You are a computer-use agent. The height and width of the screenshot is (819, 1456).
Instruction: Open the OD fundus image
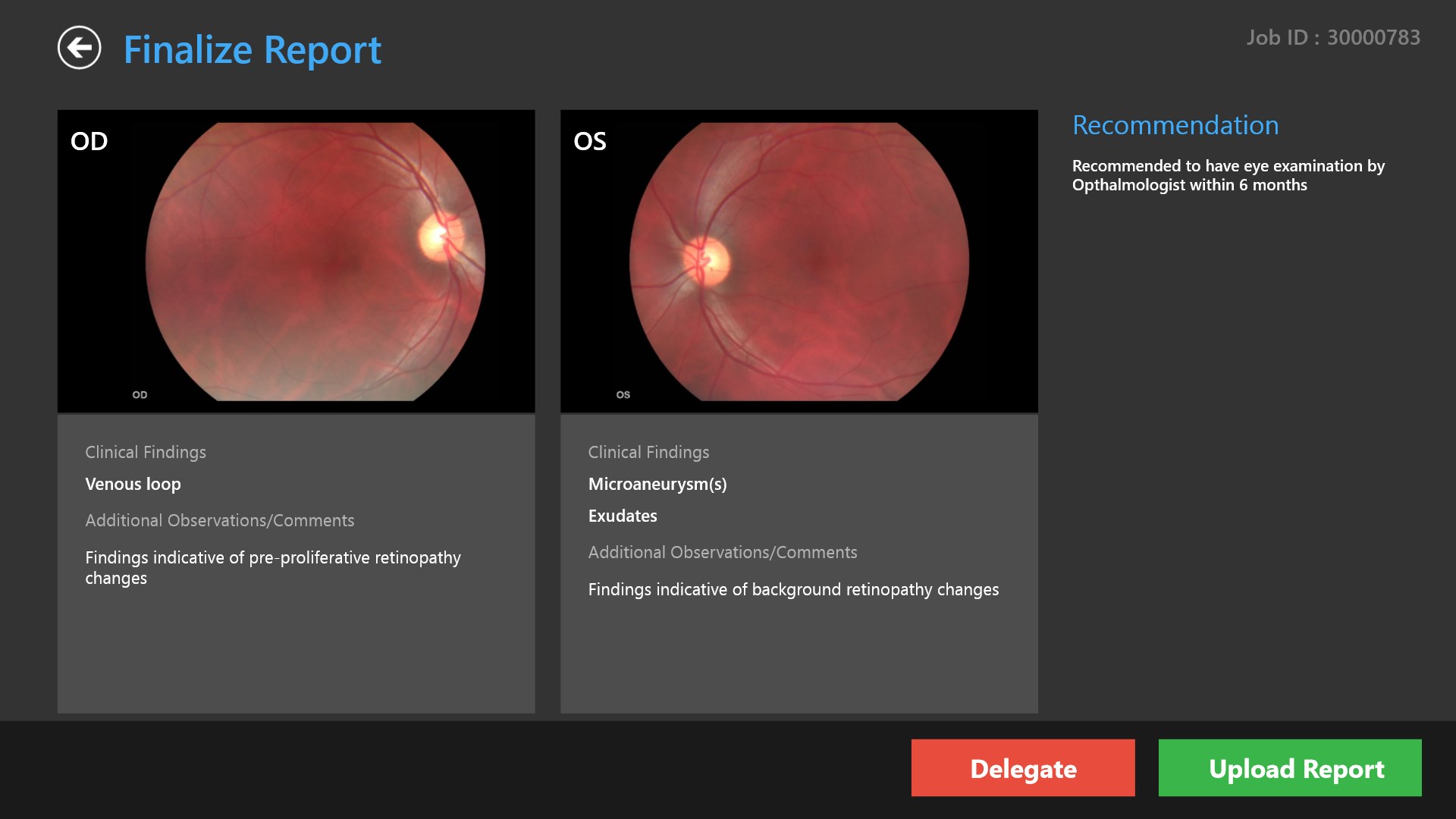pos(315,262)
